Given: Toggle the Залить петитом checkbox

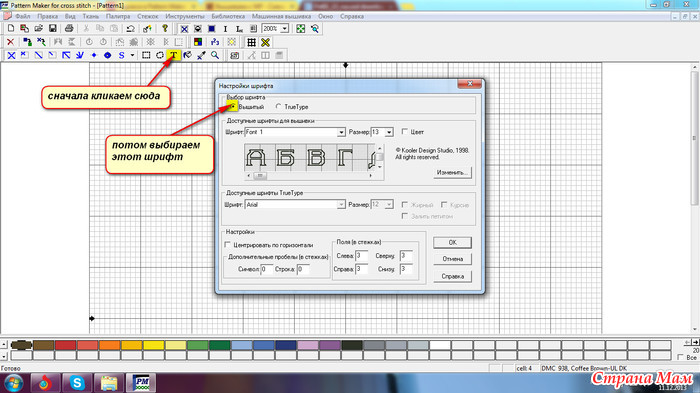Looking at the screenshot, I should [x=404, y=216].
